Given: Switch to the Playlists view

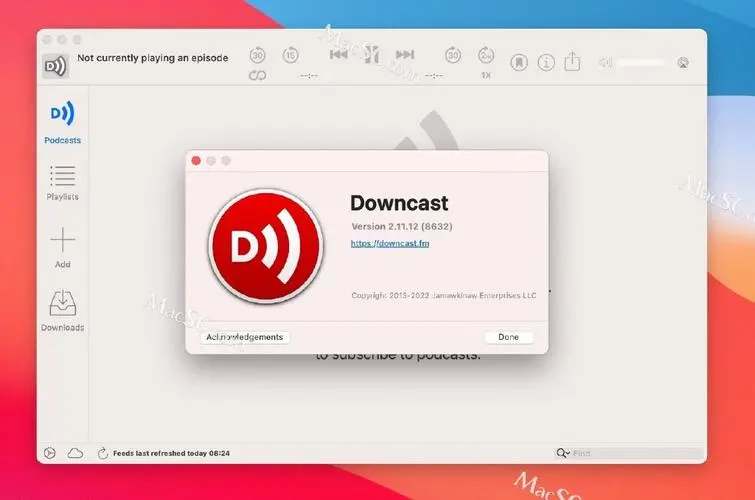Looking at the screenshot, I should click(62, 183).
